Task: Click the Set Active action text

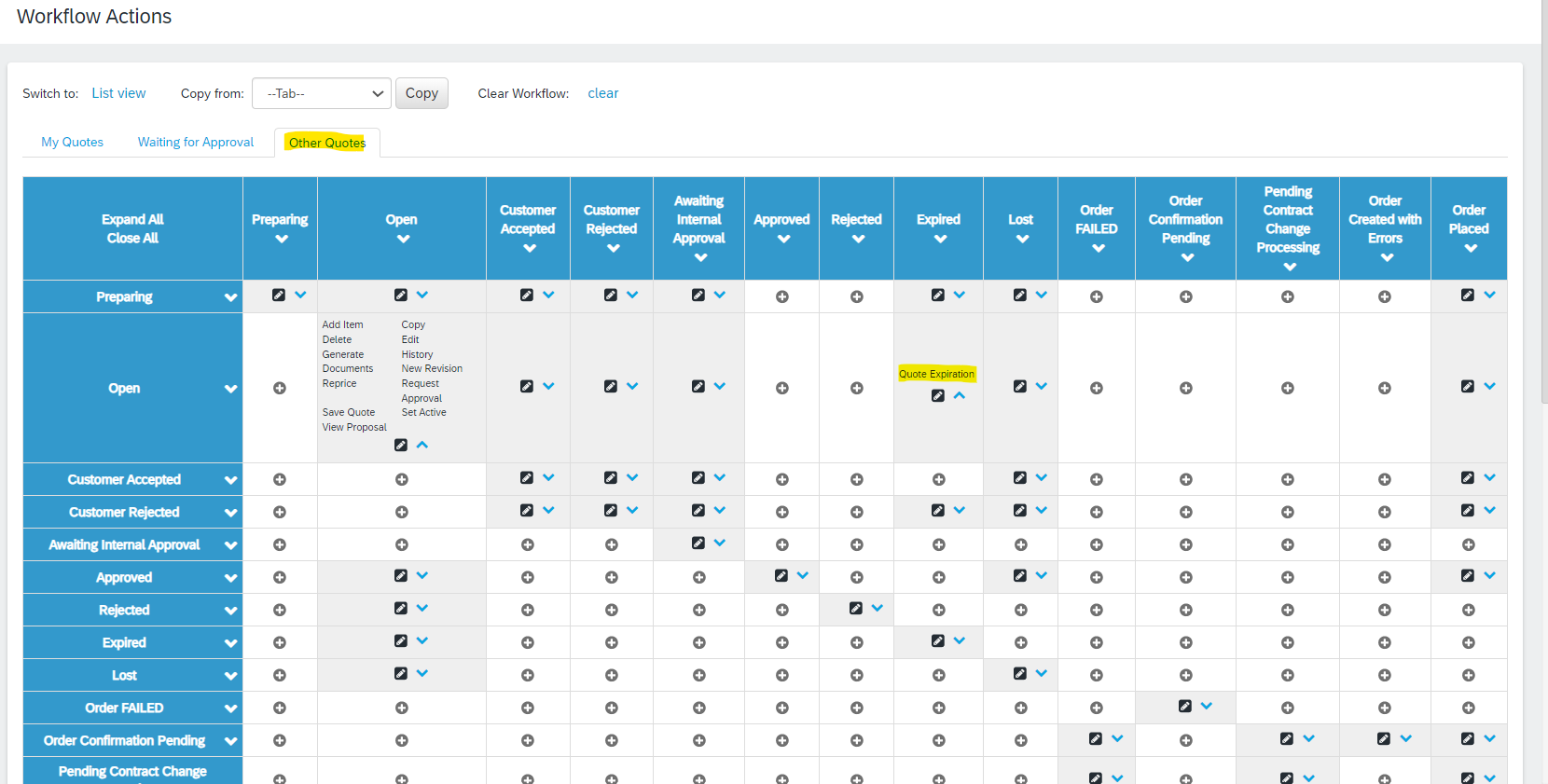Action: [423, 412]
